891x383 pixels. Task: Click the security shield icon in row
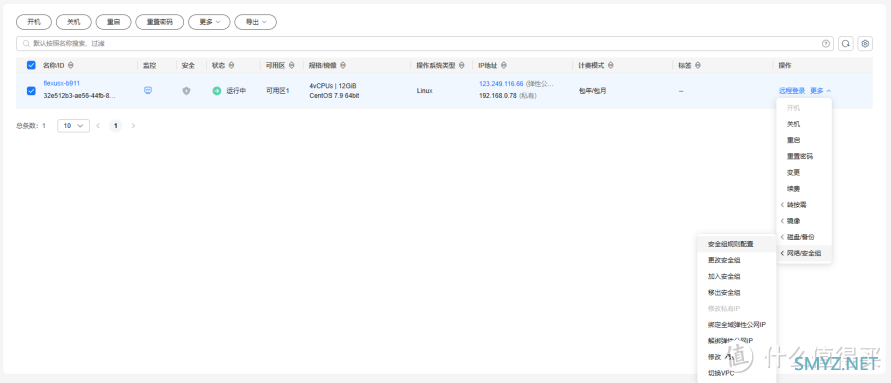tap(186, 91)
